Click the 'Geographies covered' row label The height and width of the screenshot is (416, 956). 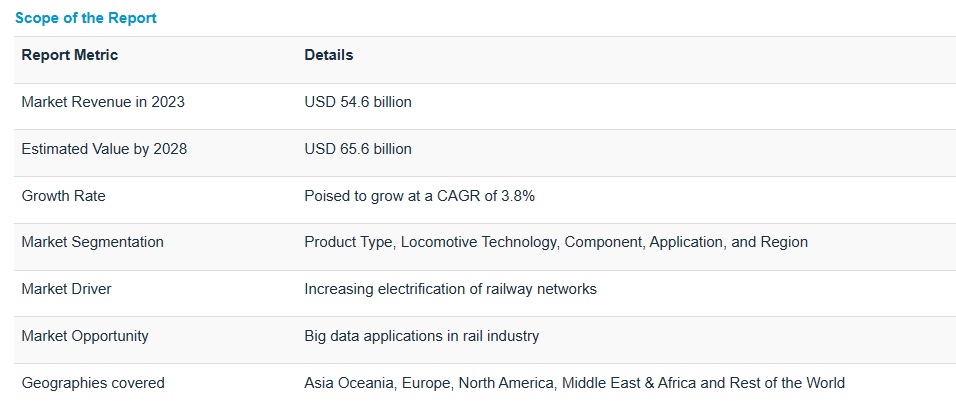(93, 383)
